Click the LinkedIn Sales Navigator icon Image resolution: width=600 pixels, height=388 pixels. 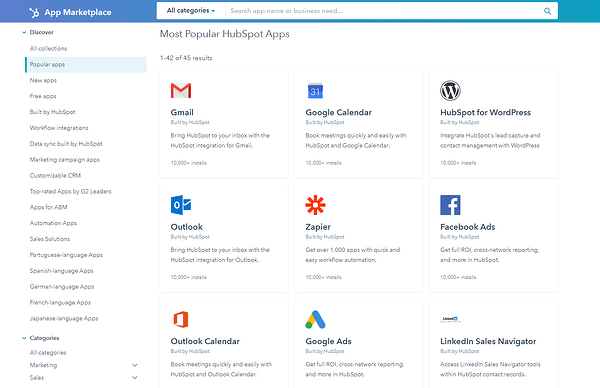(x=450, y=319)
